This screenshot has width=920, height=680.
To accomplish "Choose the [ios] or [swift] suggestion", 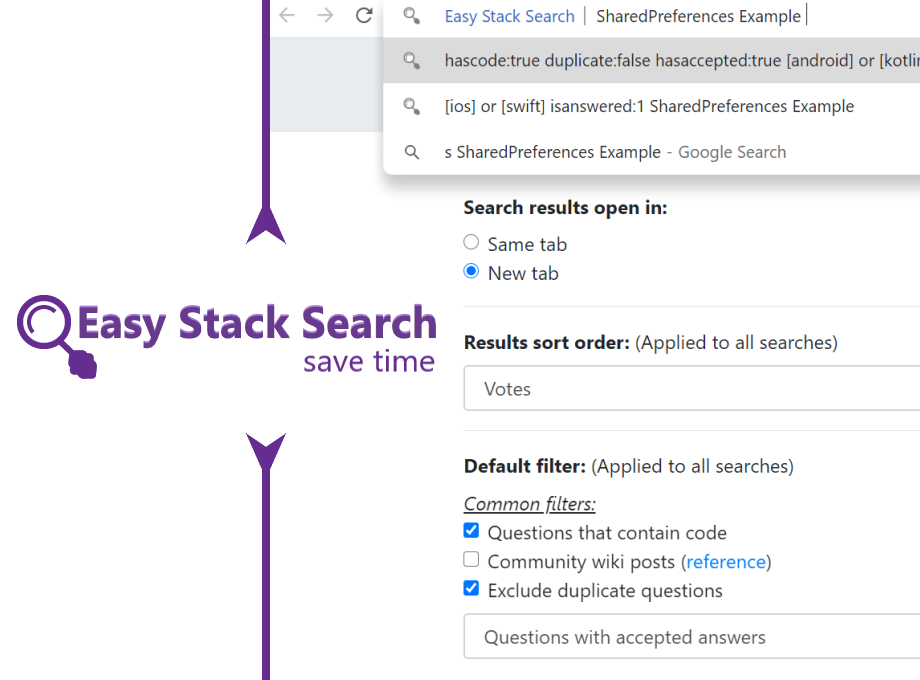I will pyautogui.click(x=651, y=106).
